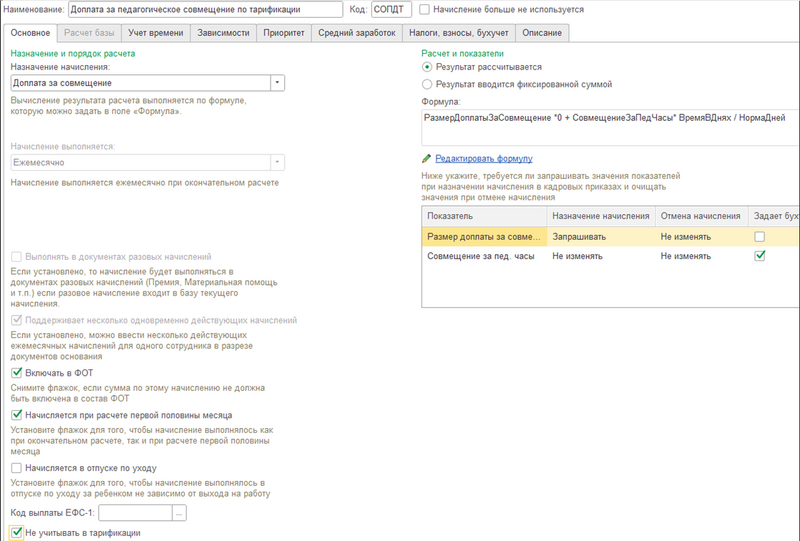This screenshot has height=541, width=800.
Task: Click the pencil icon beside Редактировать формулу
Action: coord(427,158)
